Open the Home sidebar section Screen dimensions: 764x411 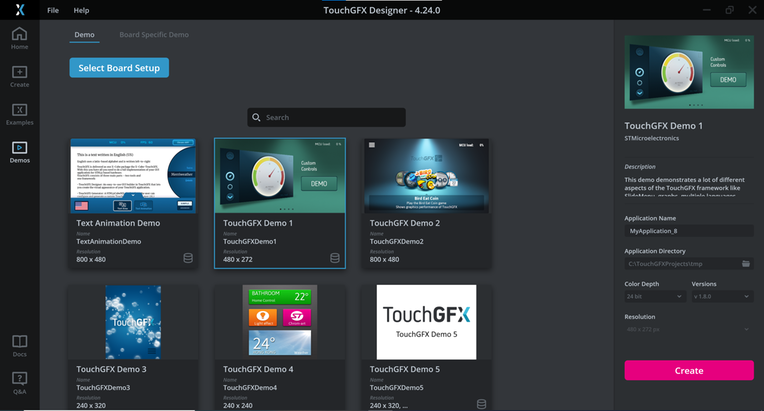tap(19, 38)
